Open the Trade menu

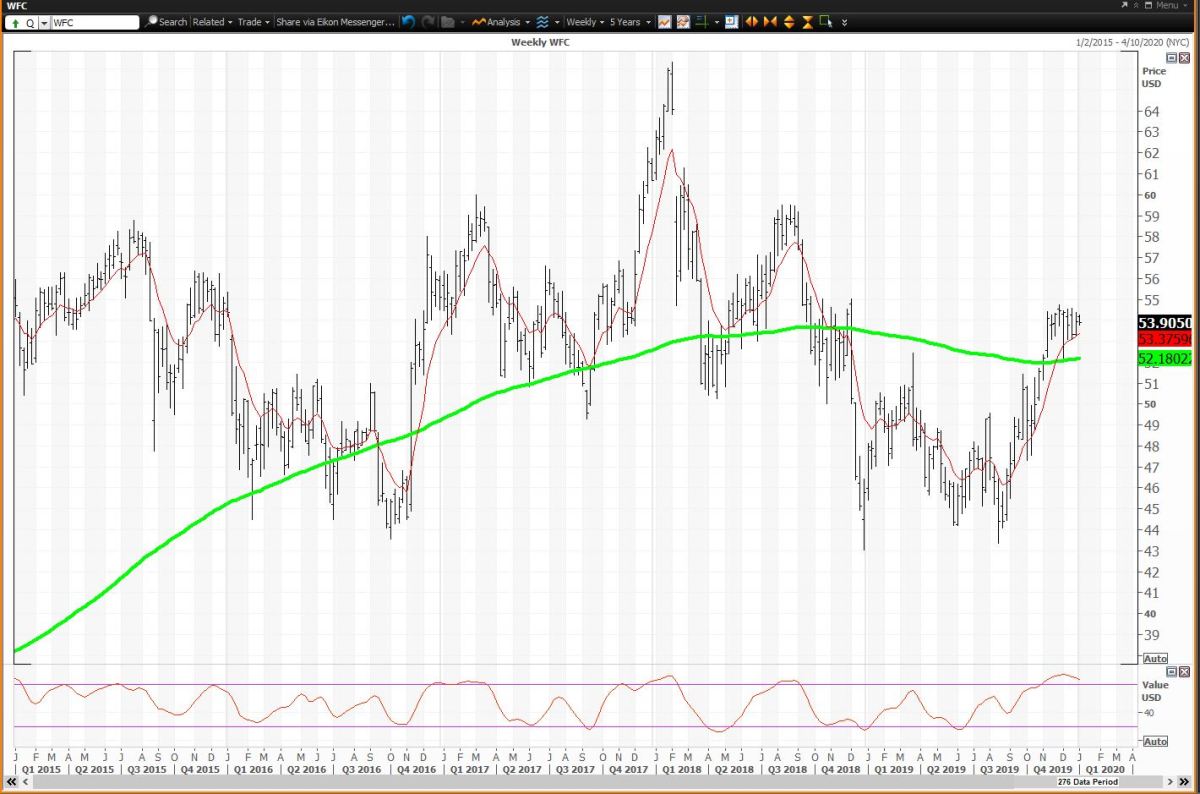point(253,22)
